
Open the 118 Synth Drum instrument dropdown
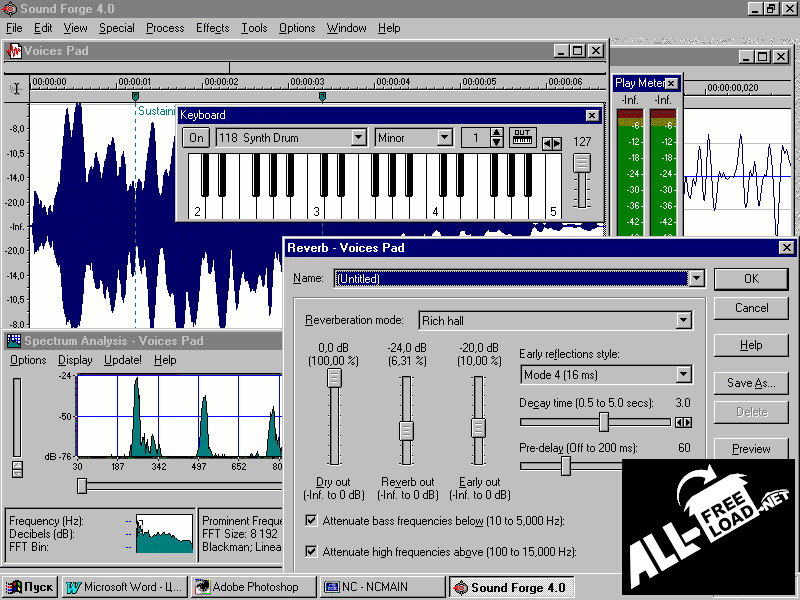pyautogui.click(x=358, y=138)
